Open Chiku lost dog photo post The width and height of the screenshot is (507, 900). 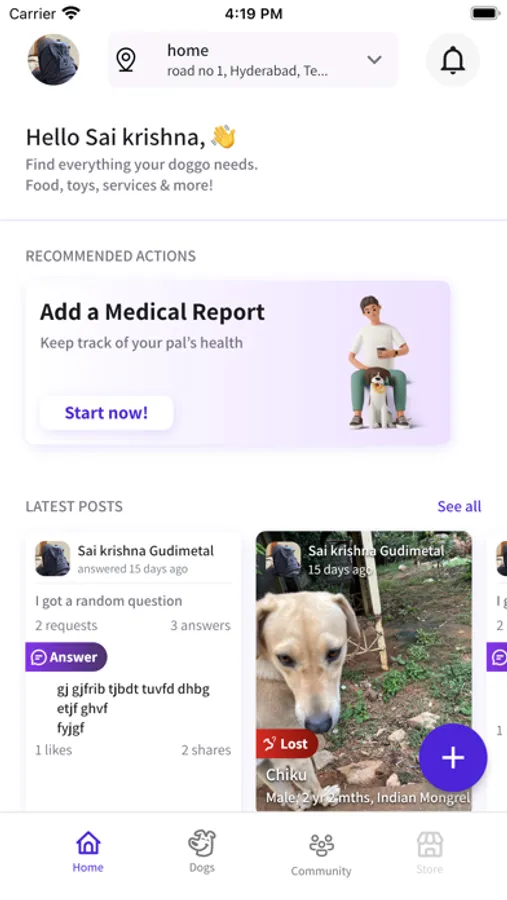coord(364,670)
